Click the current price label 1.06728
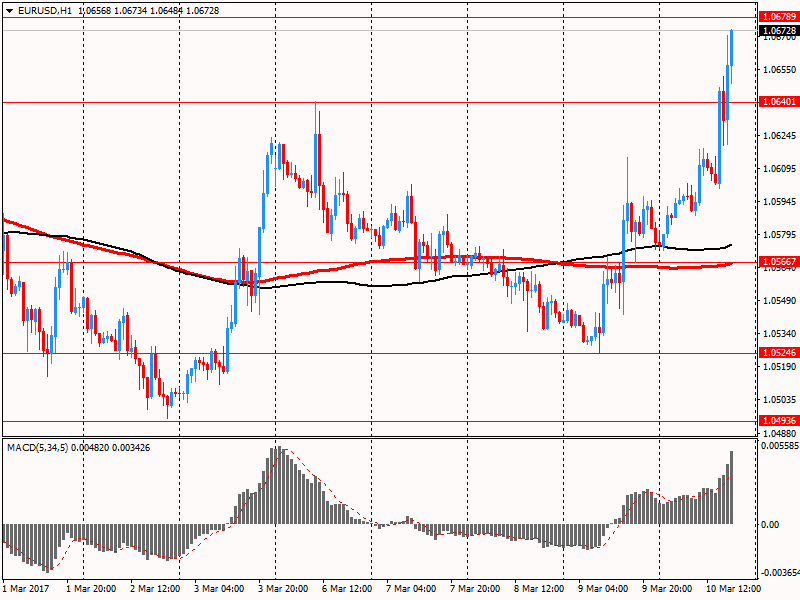The image size is (800, 600). pos(779,31)
